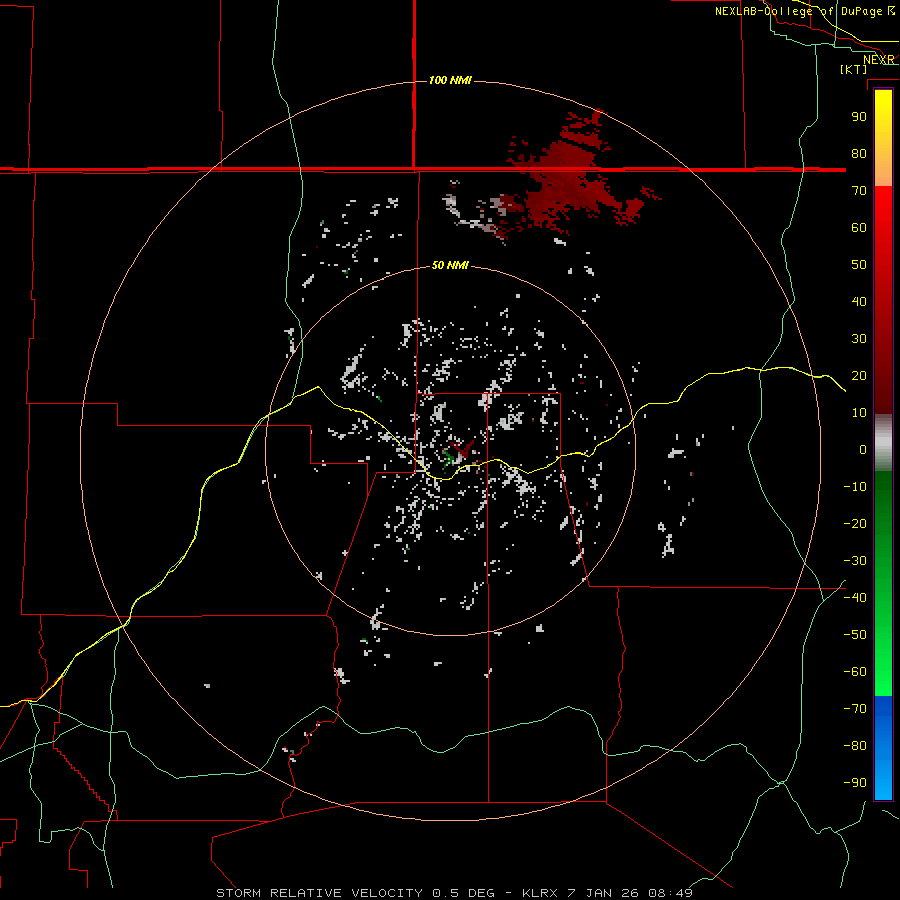Click the 10 value on velocity scale
Screen dimensions: 900x900
point(859,413)
